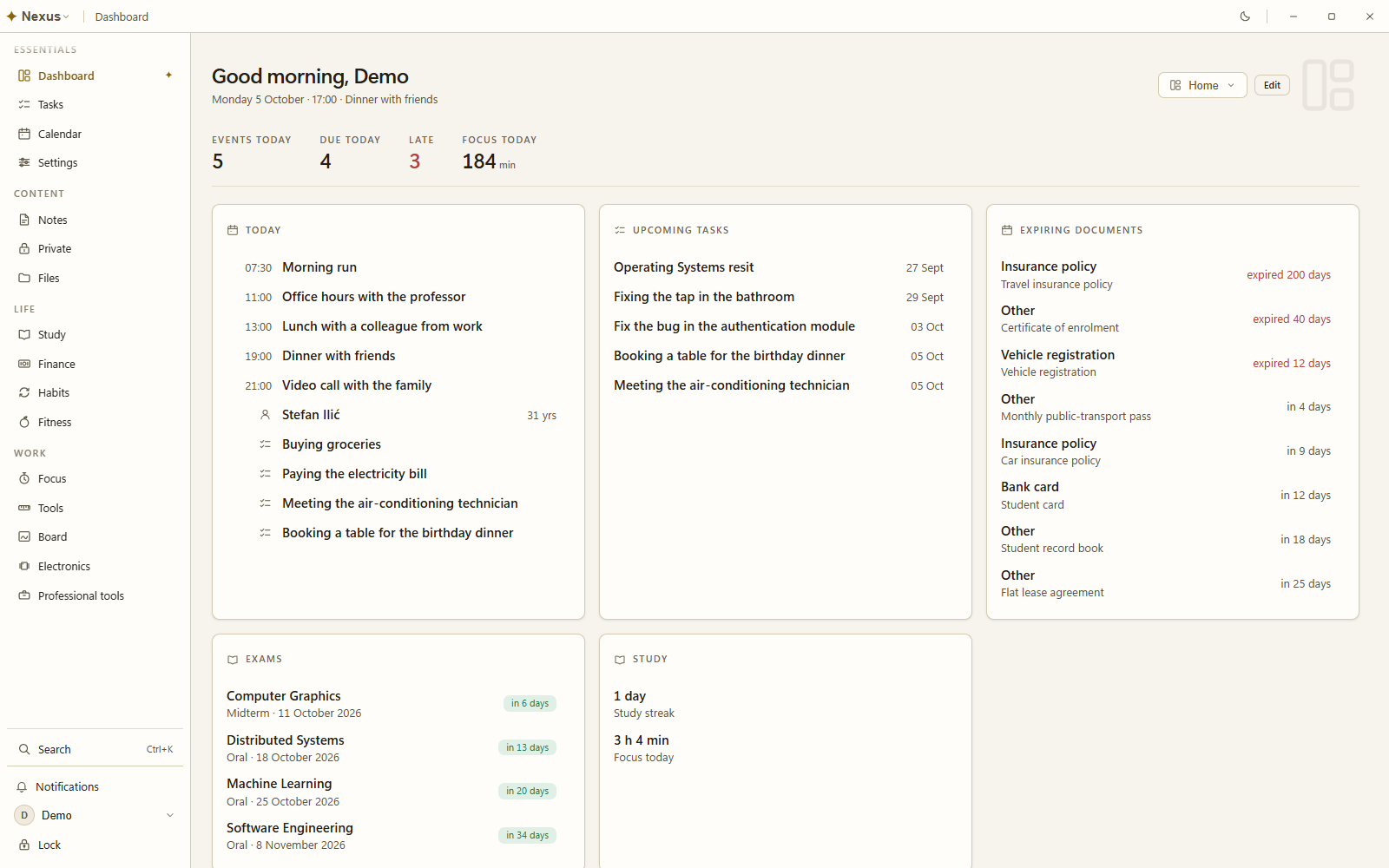Select Dashboard in the sidebar

pos(95,76)
